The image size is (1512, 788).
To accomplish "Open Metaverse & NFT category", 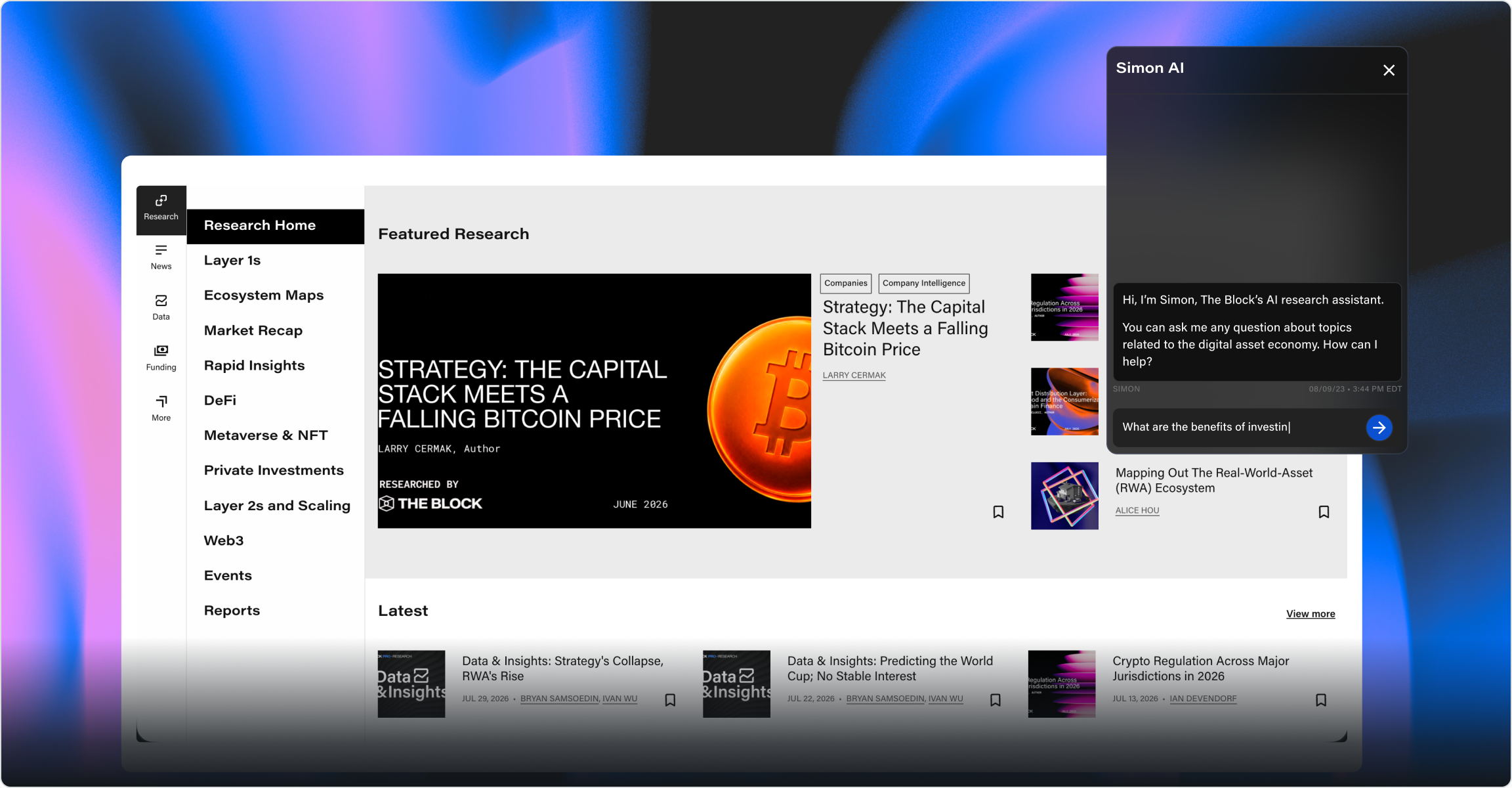I will (266, 435).
